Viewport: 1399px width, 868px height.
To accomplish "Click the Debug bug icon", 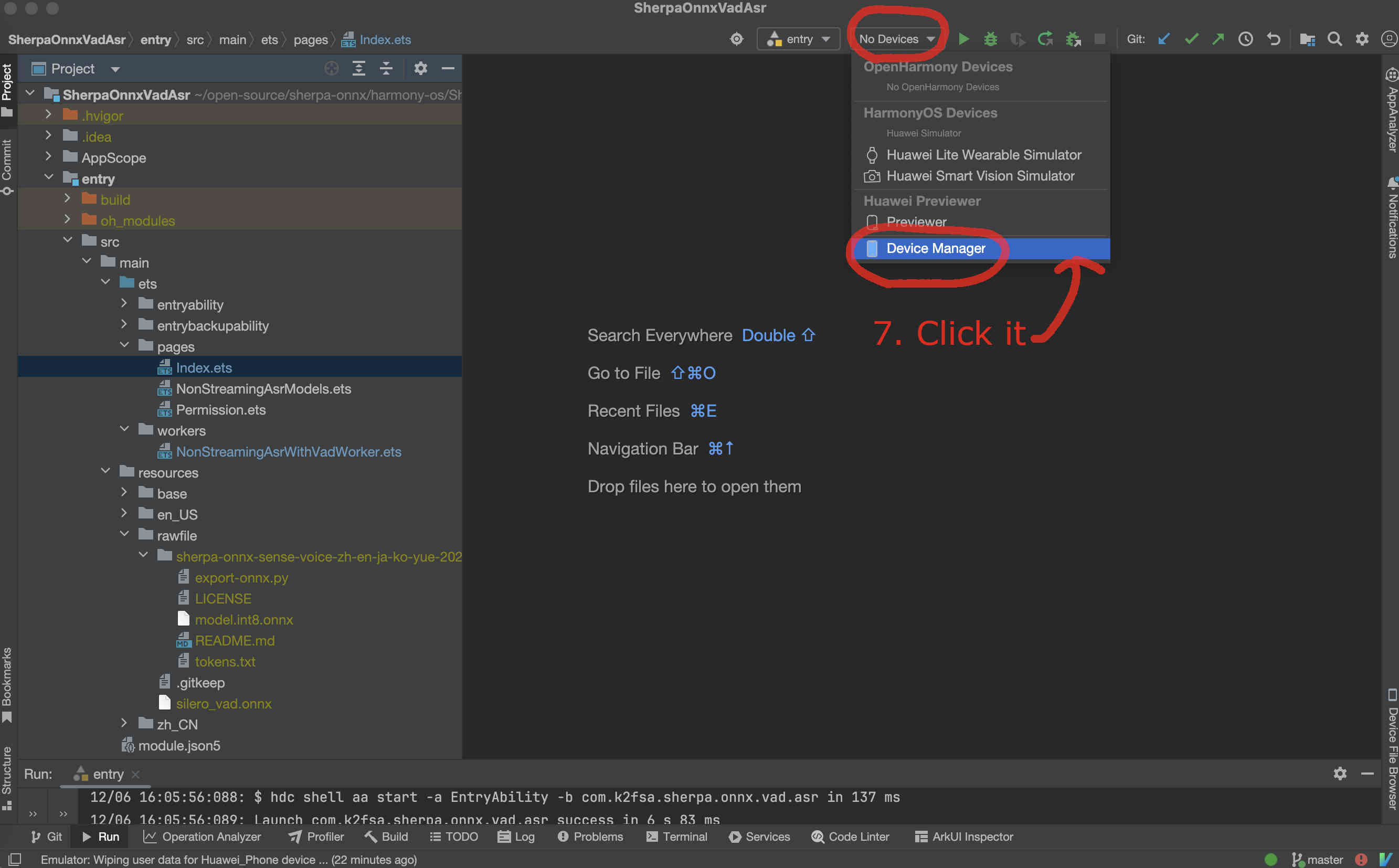I will pyautogui.click(x=991, y=39).
